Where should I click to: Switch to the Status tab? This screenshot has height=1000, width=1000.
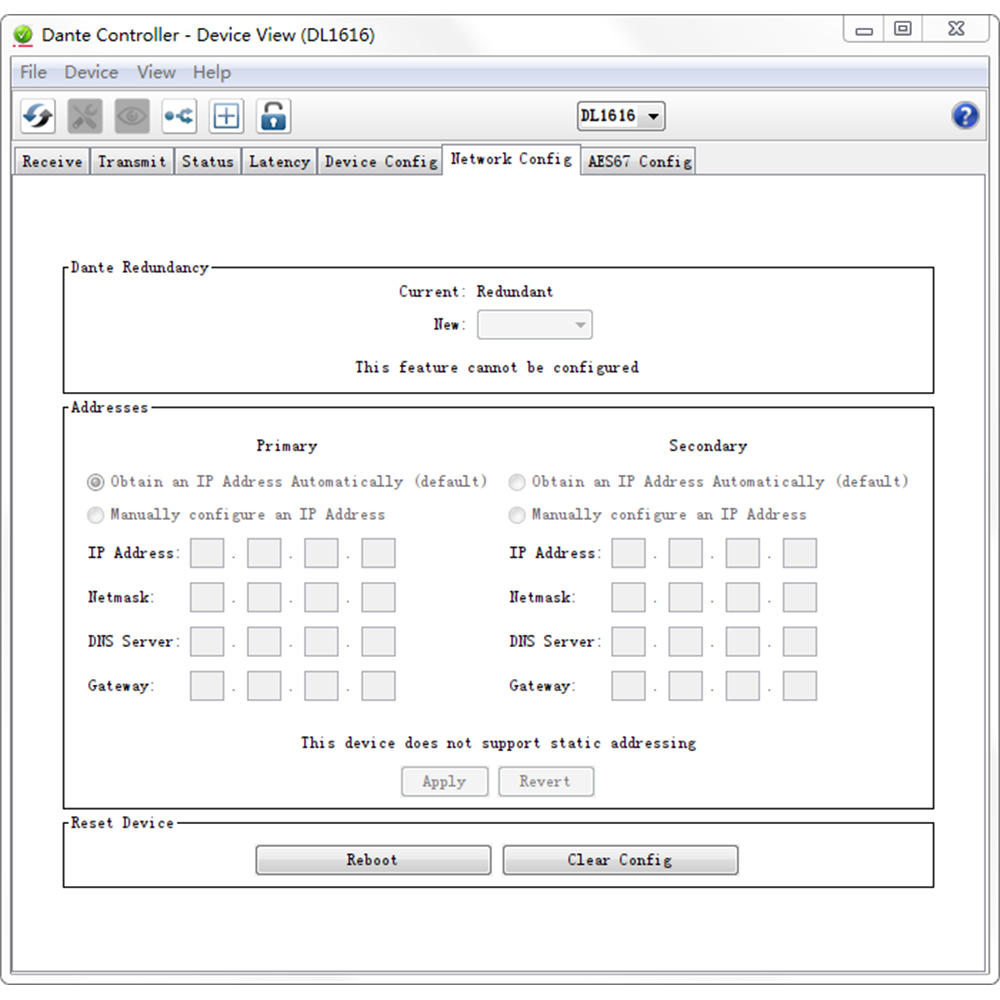click(207, 161)
